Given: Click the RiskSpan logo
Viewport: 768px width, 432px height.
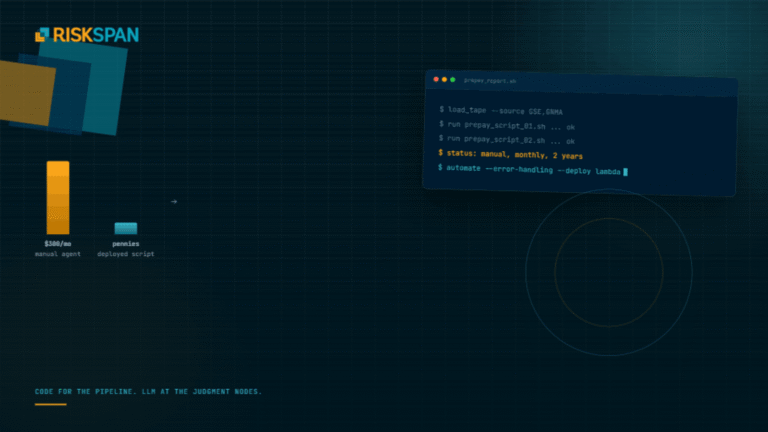Looking at the screenshot, I should click(87, 35).
